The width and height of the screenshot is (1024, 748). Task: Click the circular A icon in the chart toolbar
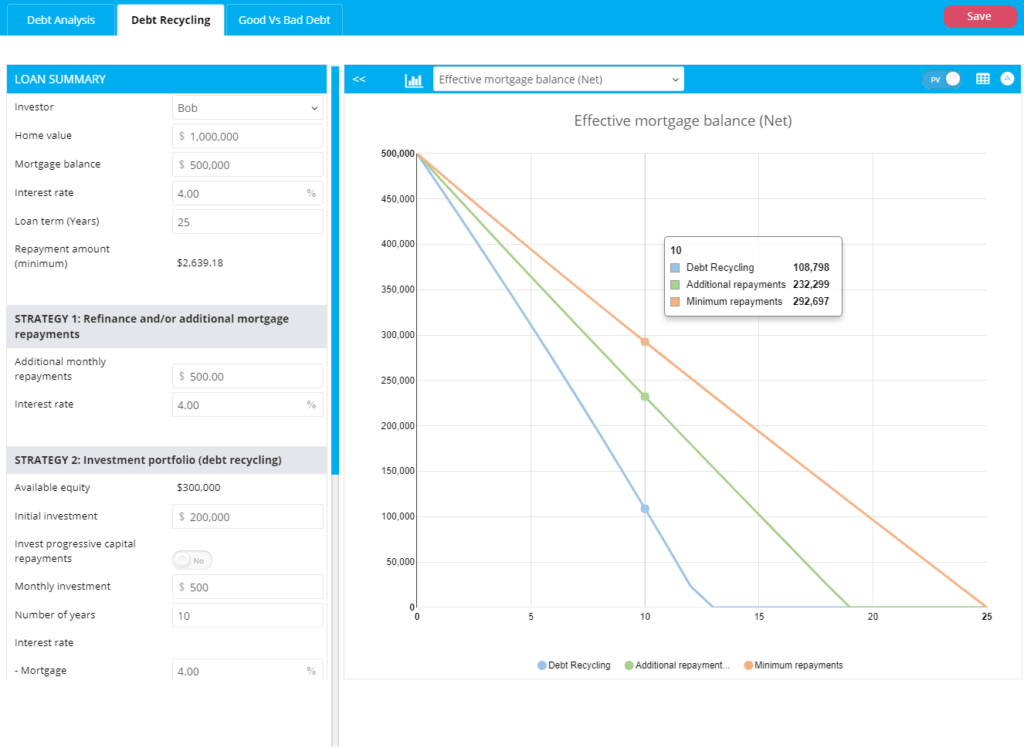click(1009, 78)
